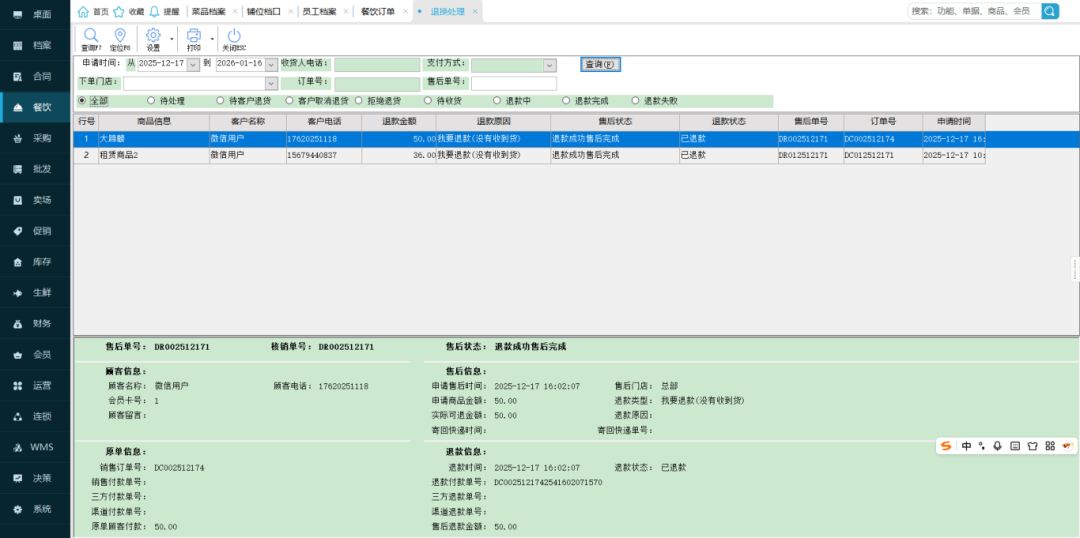1080x538 pixels.
Task: Open the start date picker for 申请时间
Action: pos(193,64)
